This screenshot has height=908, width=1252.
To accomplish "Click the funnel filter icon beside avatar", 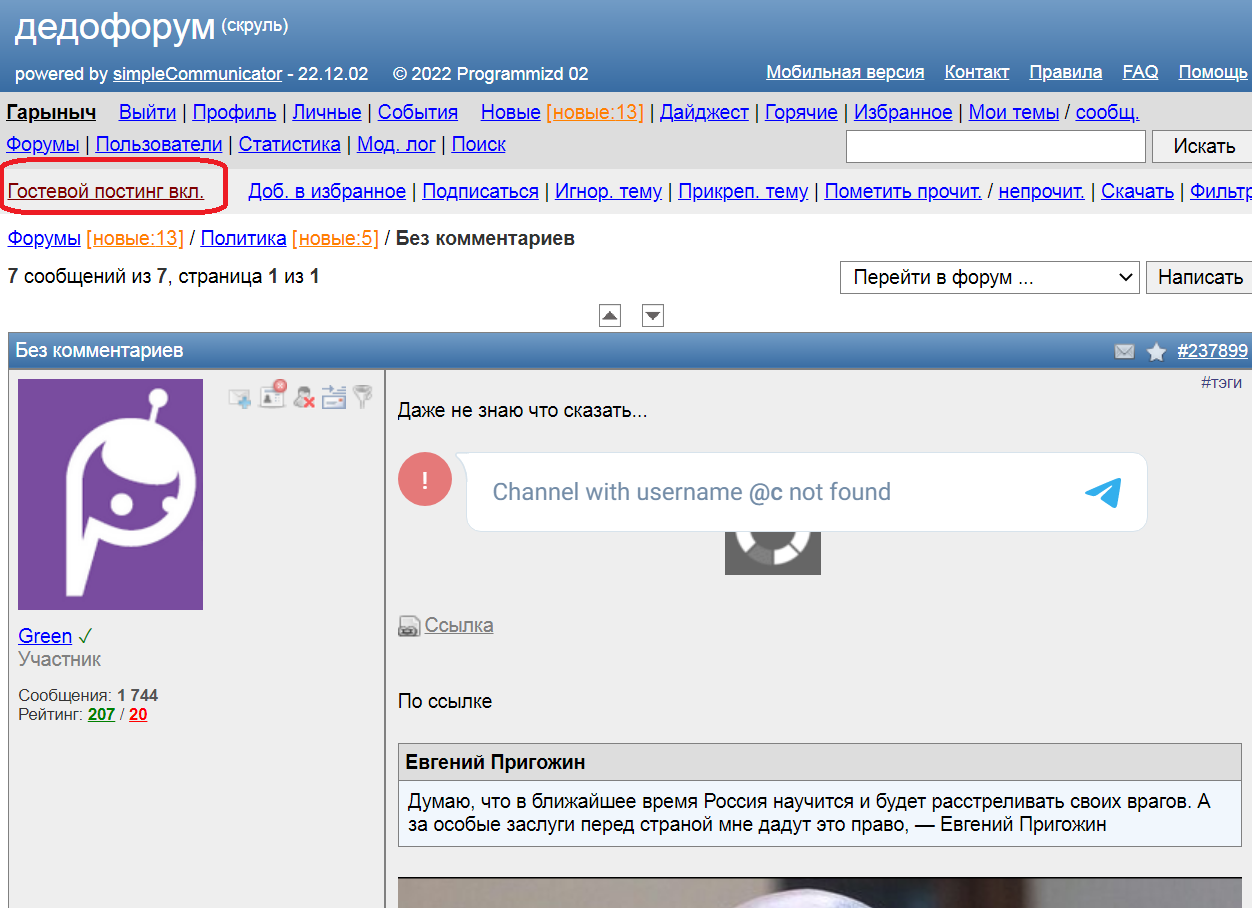I will [362, 397].
